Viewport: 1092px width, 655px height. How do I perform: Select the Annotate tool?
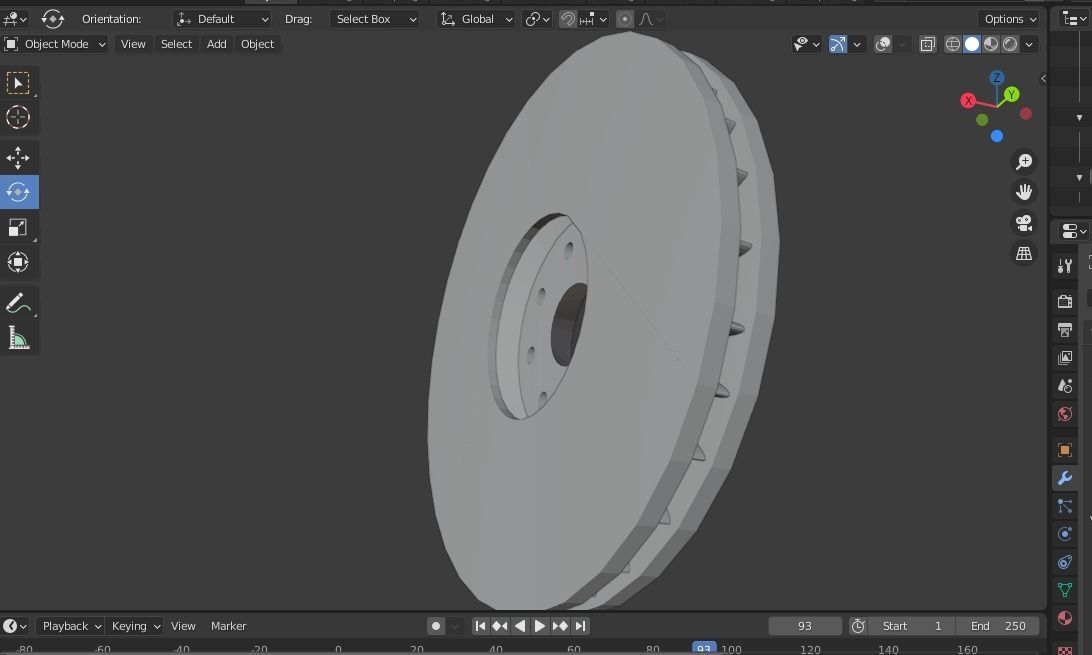(18, 302)
